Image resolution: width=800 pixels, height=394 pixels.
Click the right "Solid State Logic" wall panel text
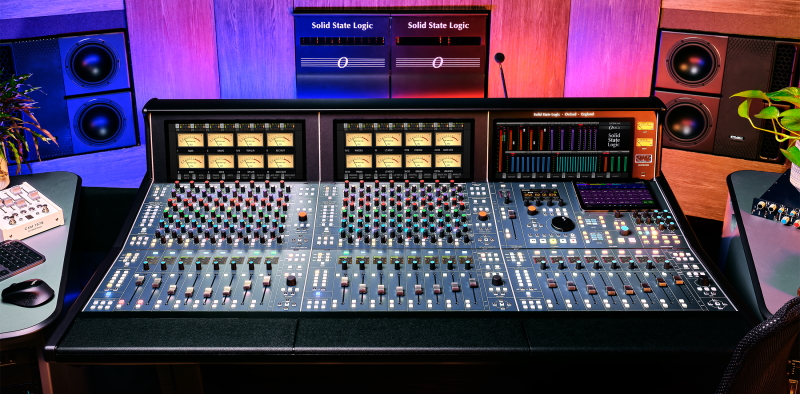click(438, 25)
